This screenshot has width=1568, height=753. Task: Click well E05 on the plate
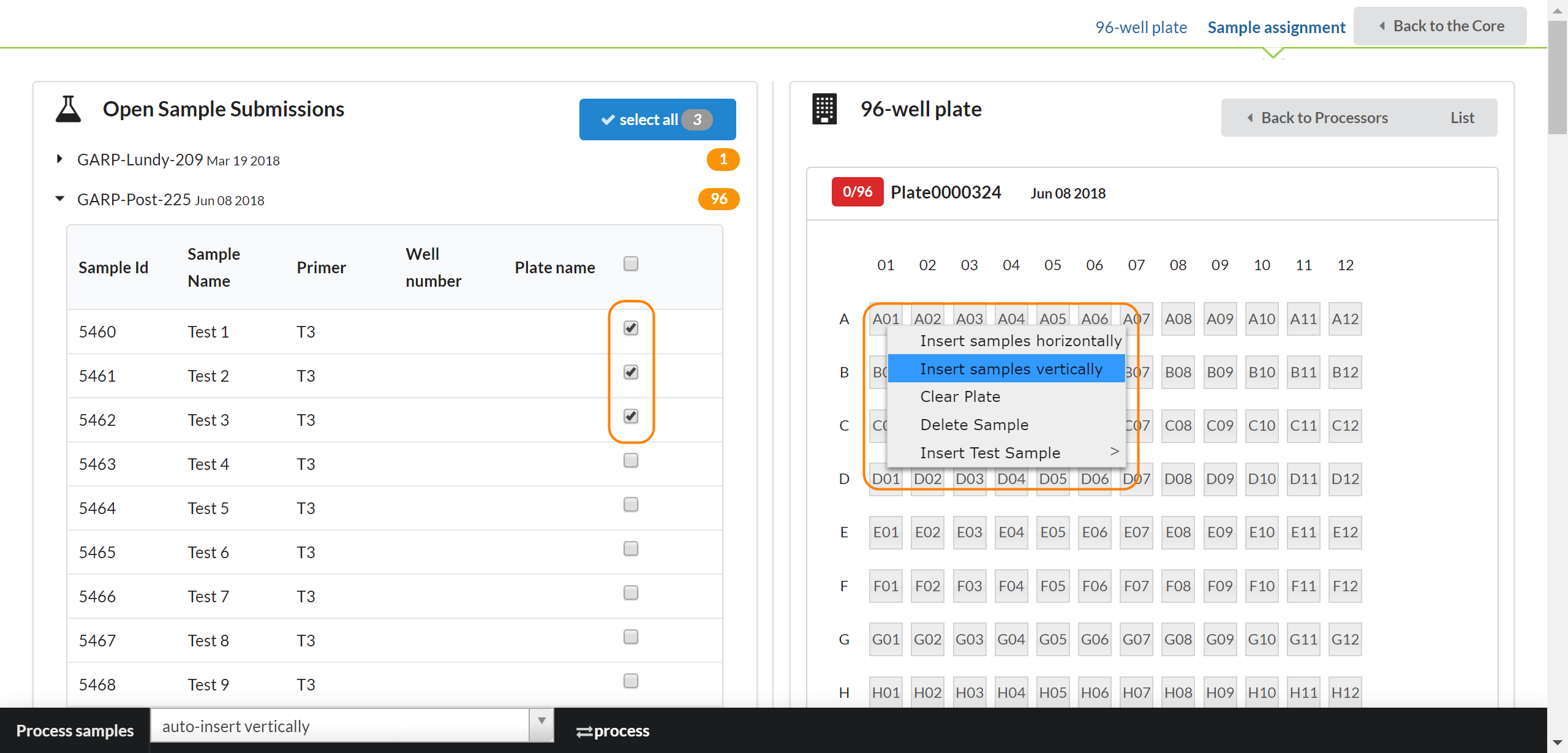tap(1052, 532)
